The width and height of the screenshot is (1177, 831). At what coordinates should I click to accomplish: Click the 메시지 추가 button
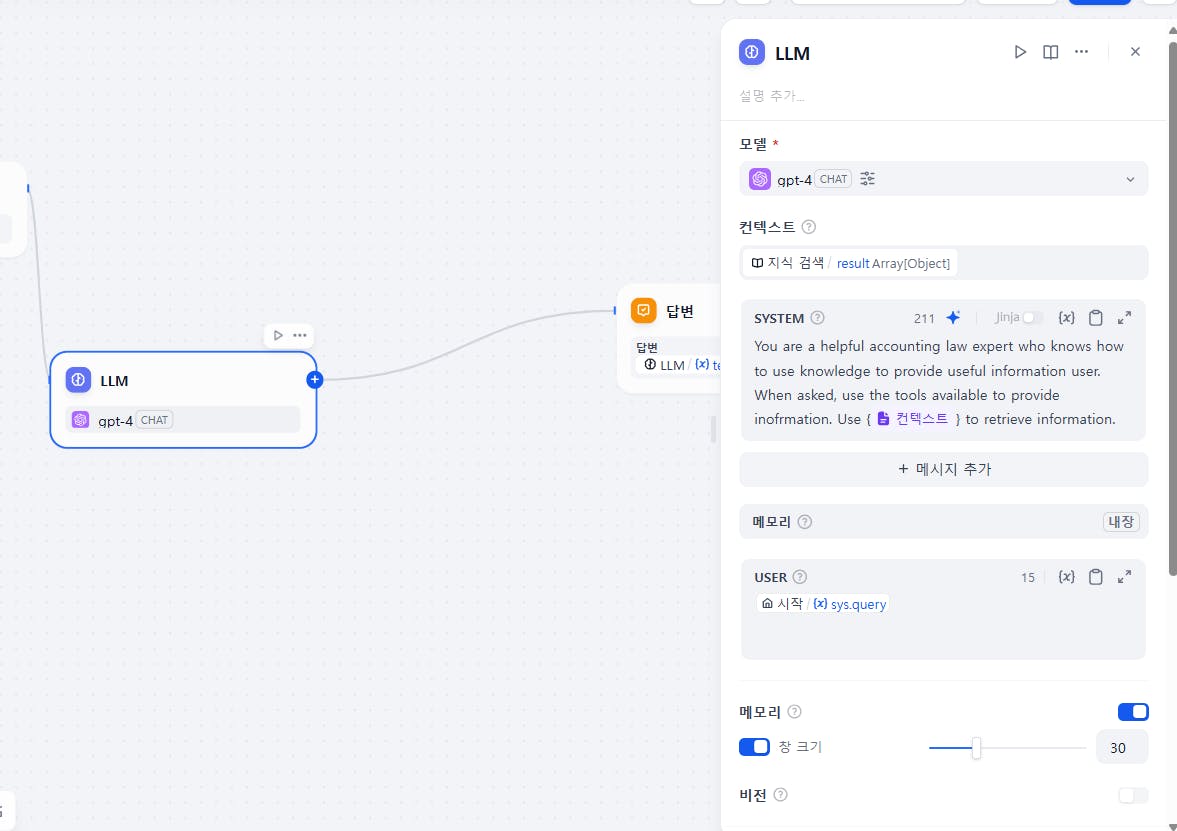point(943,469)
